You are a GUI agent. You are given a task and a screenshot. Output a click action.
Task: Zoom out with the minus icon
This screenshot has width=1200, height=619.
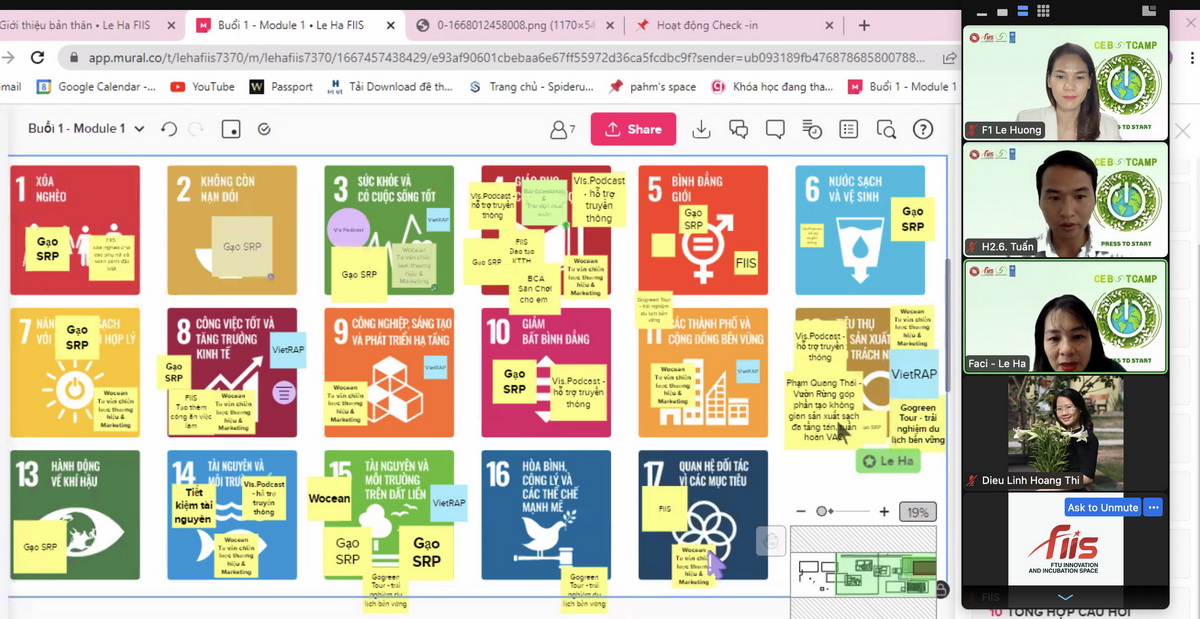coord(801,512)
